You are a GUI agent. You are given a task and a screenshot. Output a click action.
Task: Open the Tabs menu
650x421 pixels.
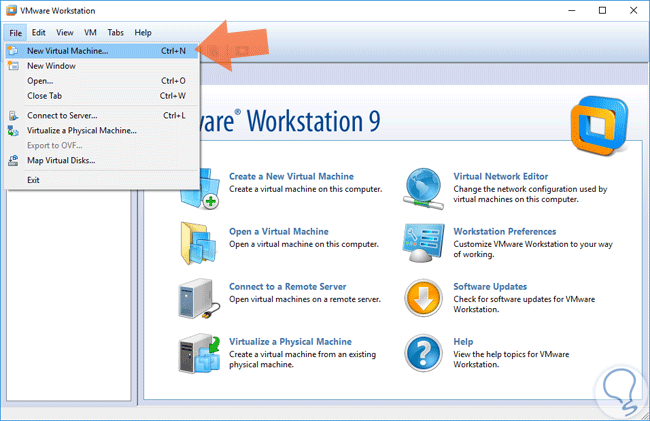pyautogui.click(x=115, y=32)
